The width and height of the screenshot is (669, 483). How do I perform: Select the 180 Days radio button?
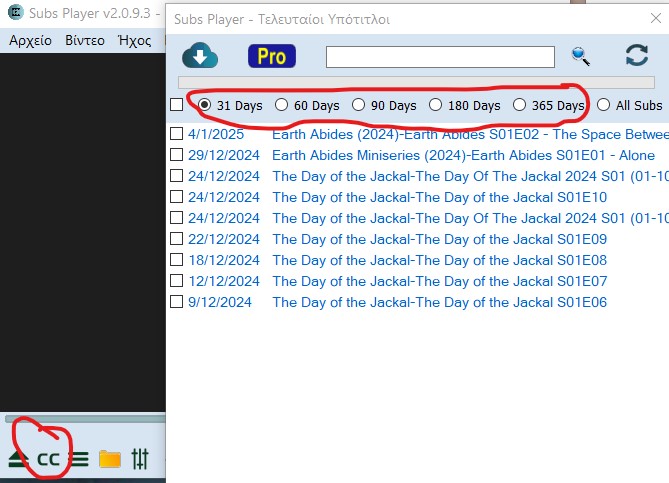pyautogui.click(x=435, y=105)
